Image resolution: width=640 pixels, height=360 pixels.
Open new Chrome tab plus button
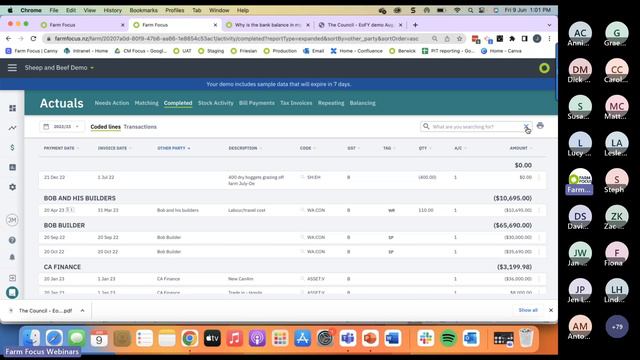[415, 25]
